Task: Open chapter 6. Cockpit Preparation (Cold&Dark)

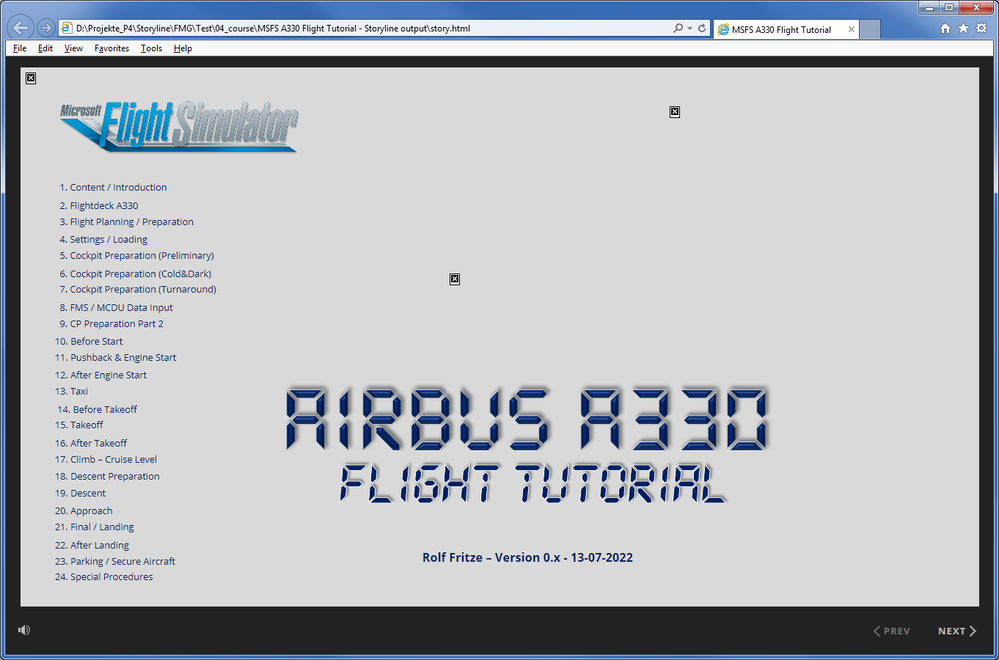Action: pyautogui.click(x=135, y=273)
